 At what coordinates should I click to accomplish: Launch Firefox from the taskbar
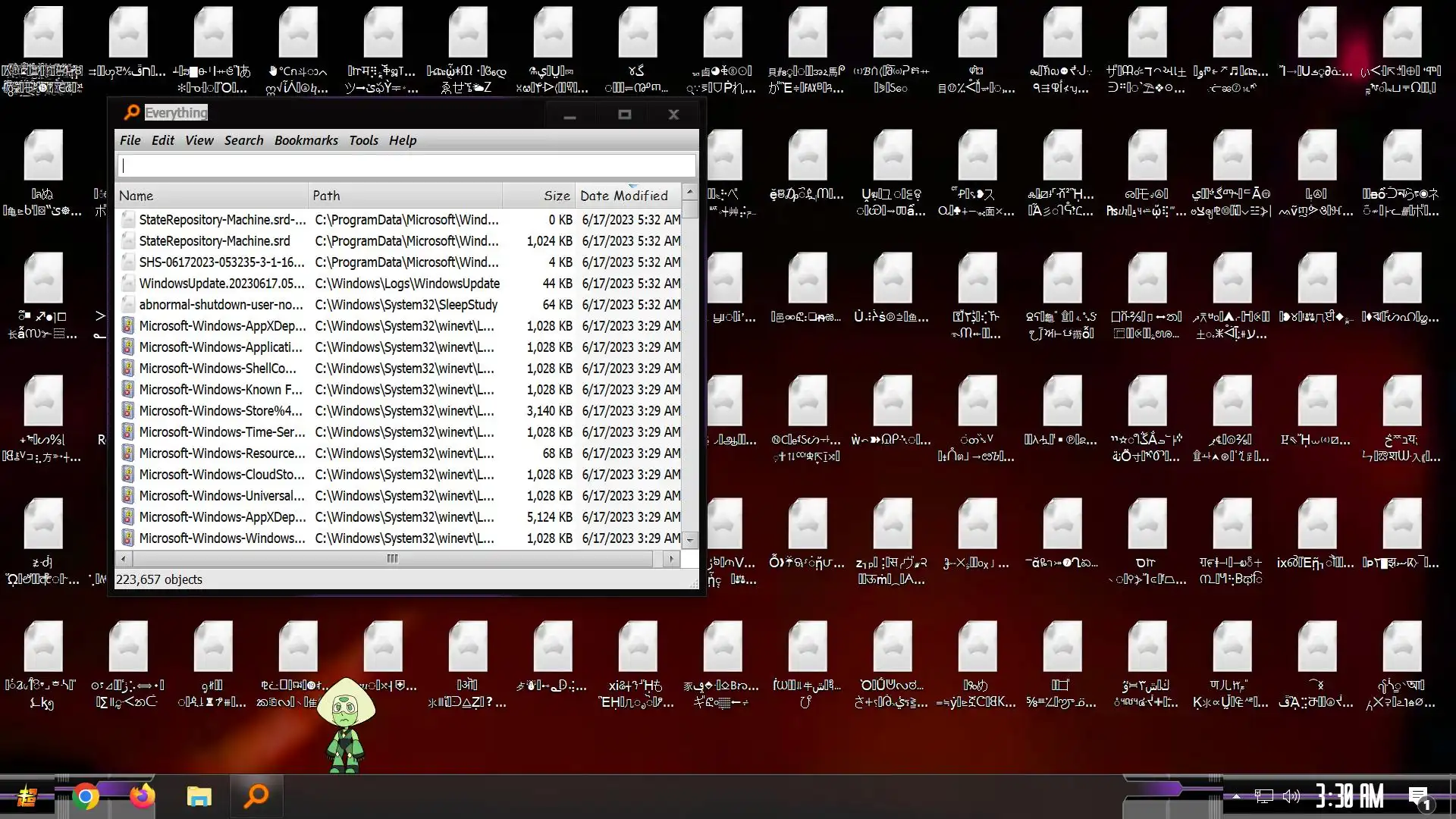(x=142, y=796)
